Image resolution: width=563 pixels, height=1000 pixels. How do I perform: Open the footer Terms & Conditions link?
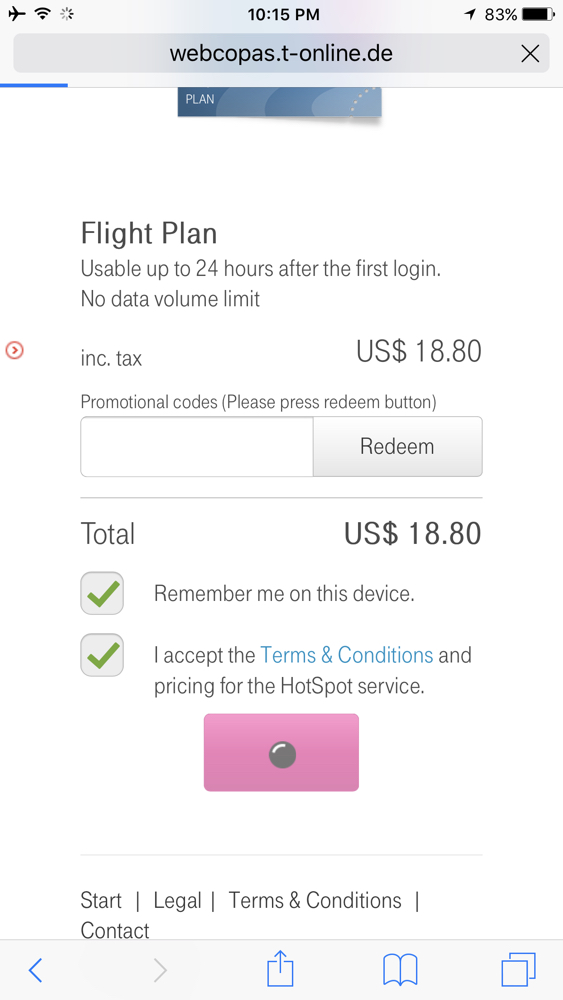point(315,901)
